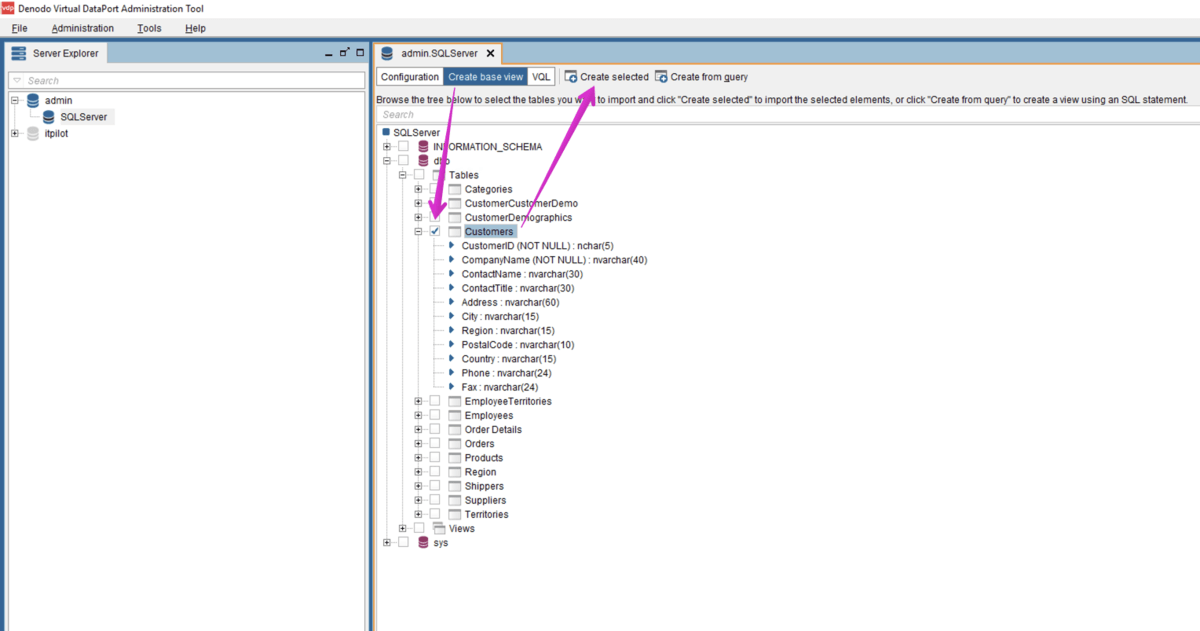
Task: Switch to the Configuration tab
Action: 410,77
